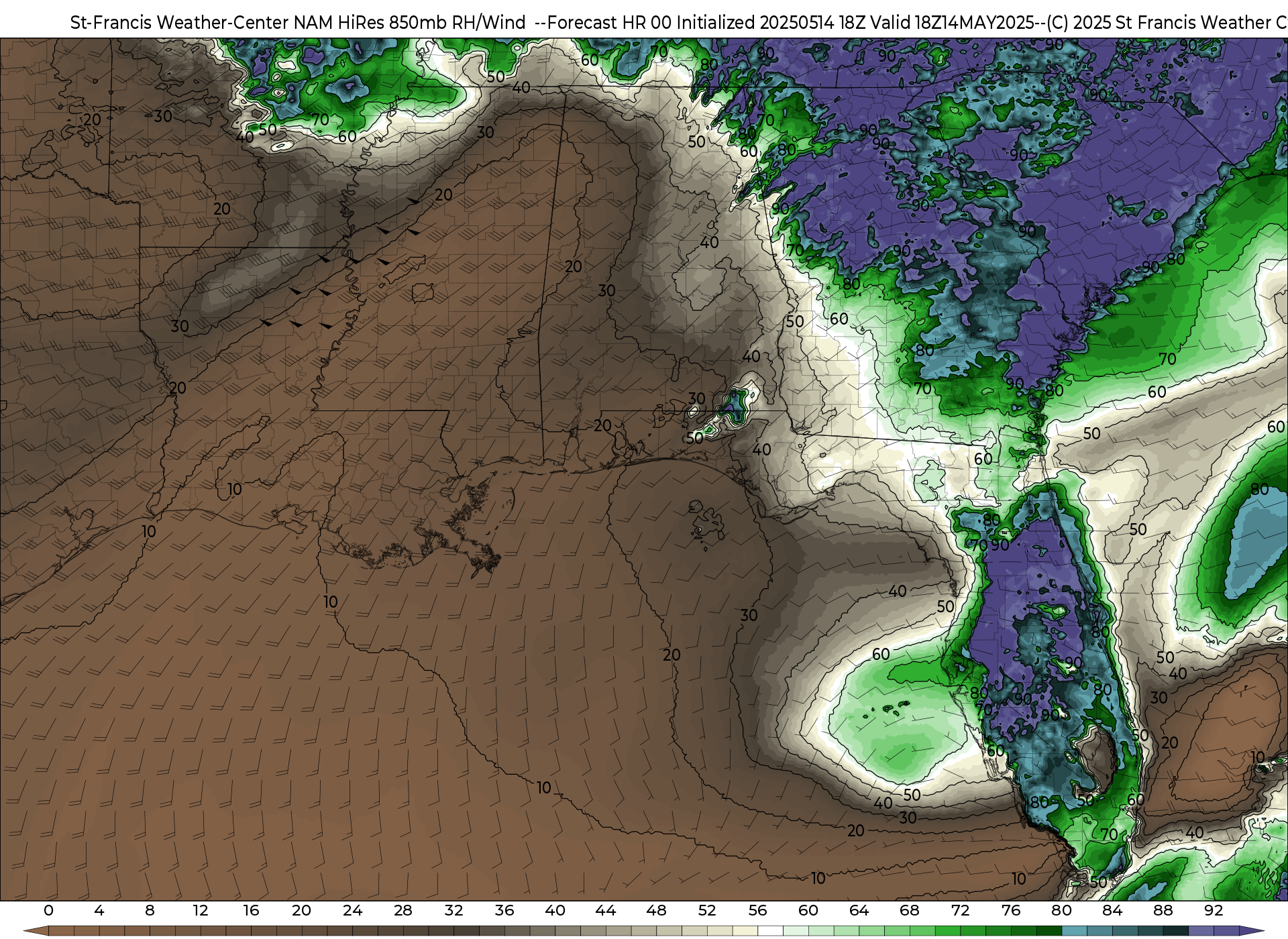1288x939 pixels.
Task: Click the '64' tick label on the color scale
Action: [x=859, y=910]
